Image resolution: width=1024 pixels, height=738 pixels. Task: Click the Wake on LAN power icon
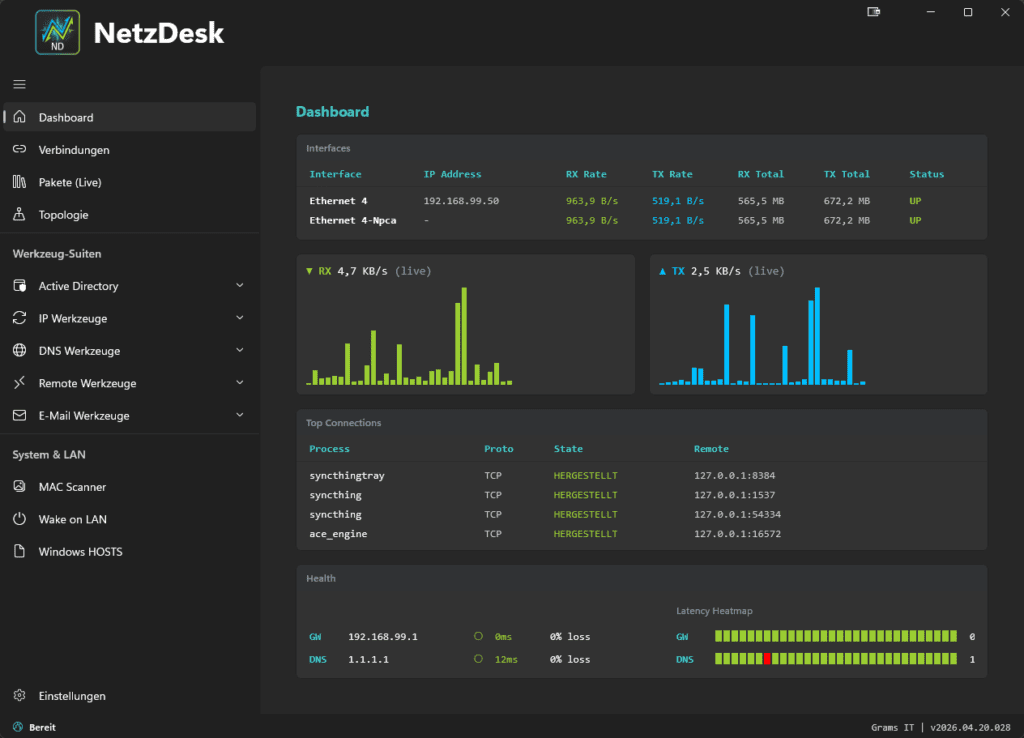[x=19, y=520]
